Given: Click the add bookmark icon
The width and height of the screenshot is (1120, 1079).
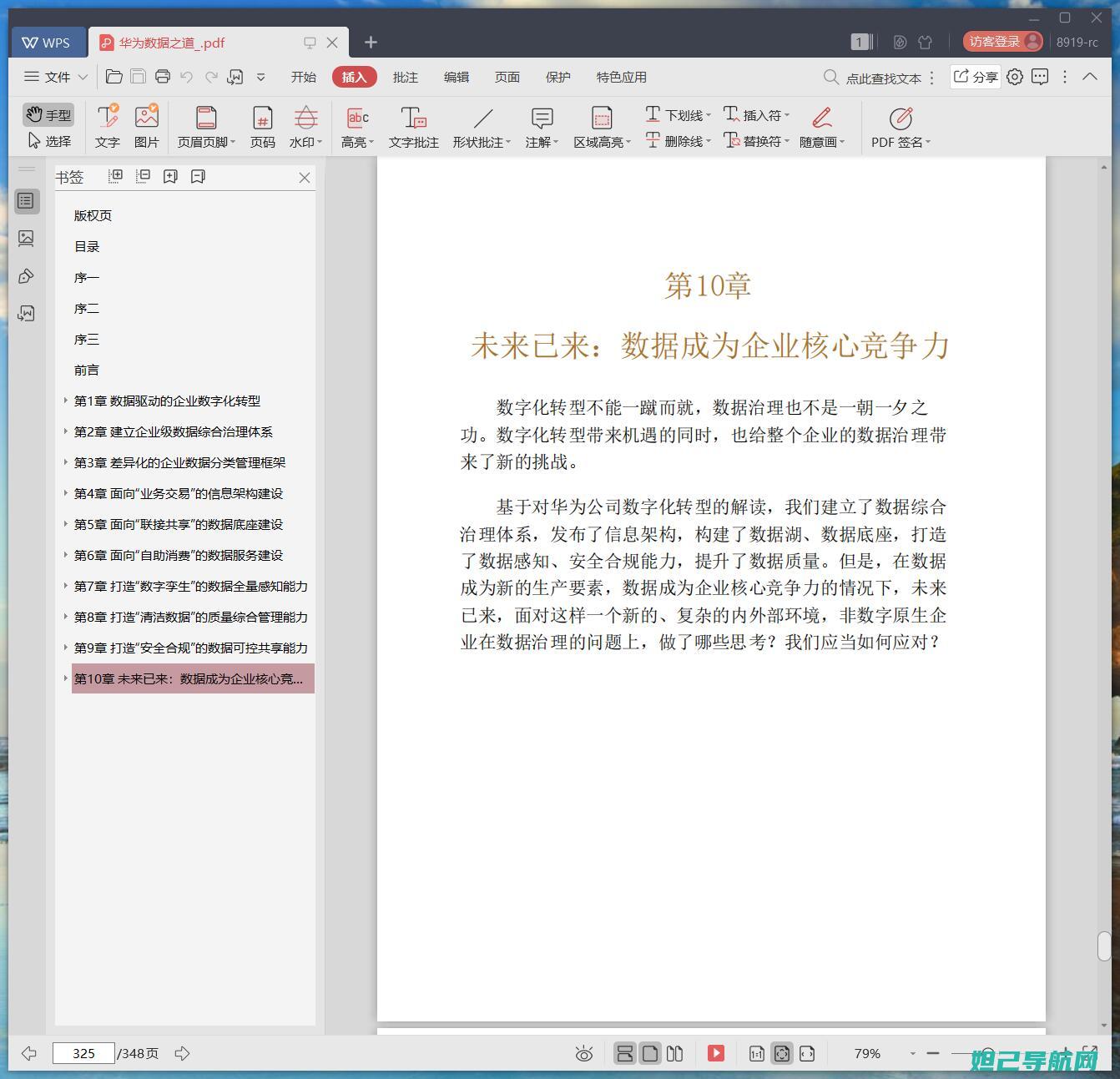Looking at the screenshot, I should (x=170, y=176).
